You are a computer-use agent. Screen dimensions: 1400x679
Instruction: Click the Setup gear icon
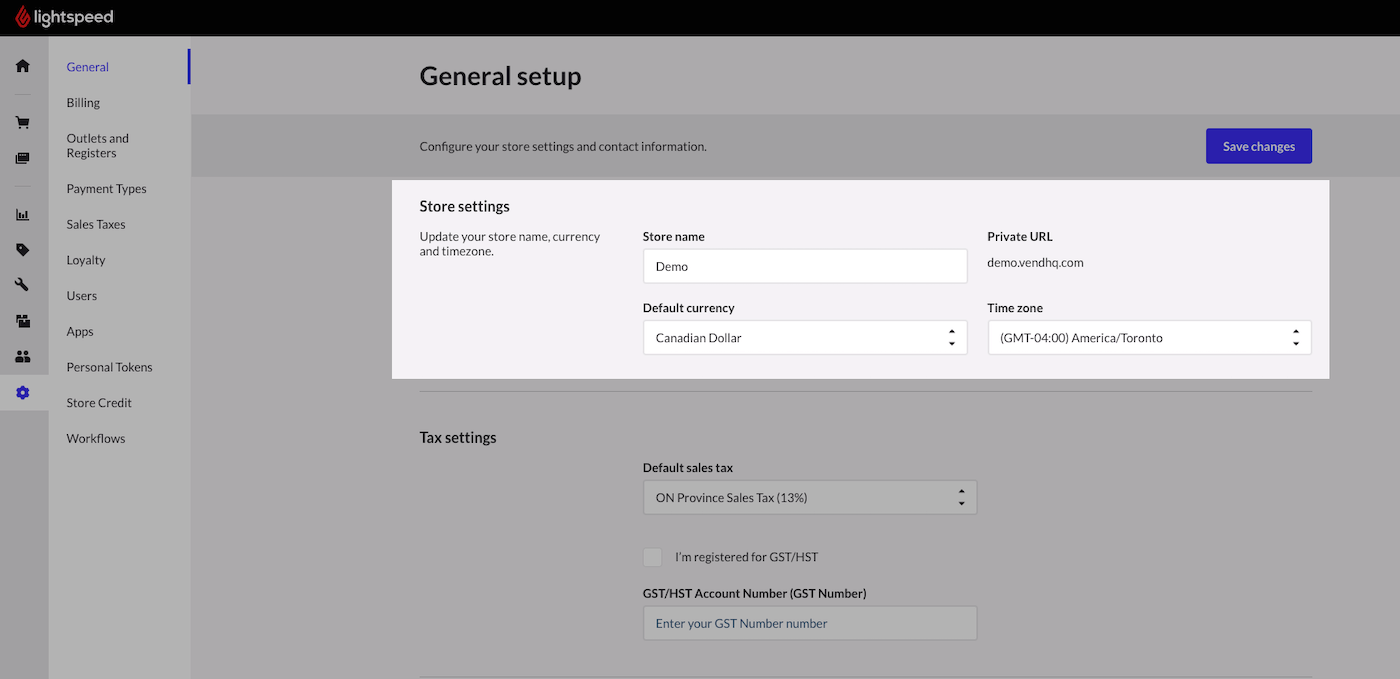tap(22, 393)
